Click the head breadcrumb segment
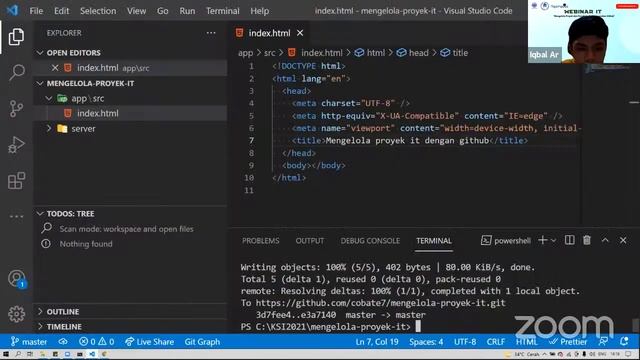Screen dimensions: 640x360 tap(413, 53)
